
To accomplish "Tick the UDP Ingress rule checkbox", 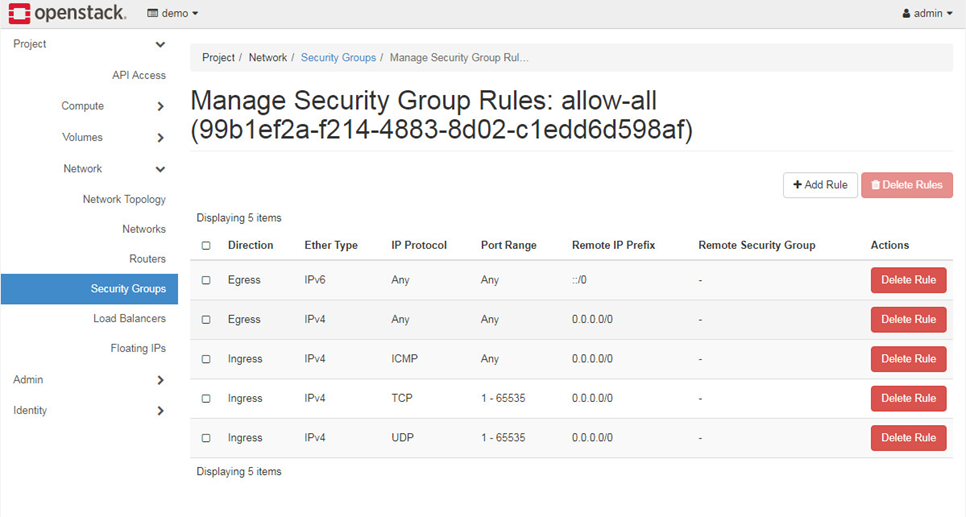I will [206, 438].
